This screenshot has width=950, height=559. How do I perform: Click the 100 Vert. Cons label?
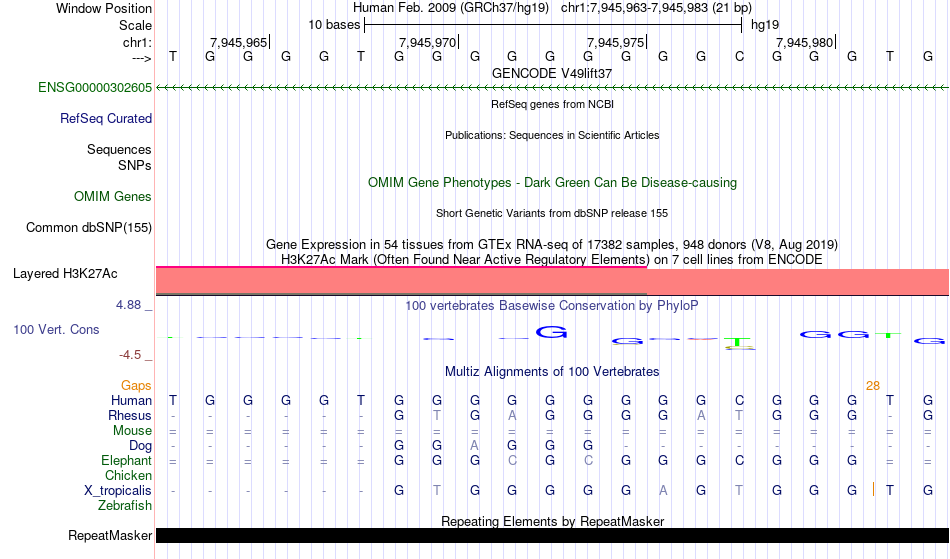tap(56, 329)
